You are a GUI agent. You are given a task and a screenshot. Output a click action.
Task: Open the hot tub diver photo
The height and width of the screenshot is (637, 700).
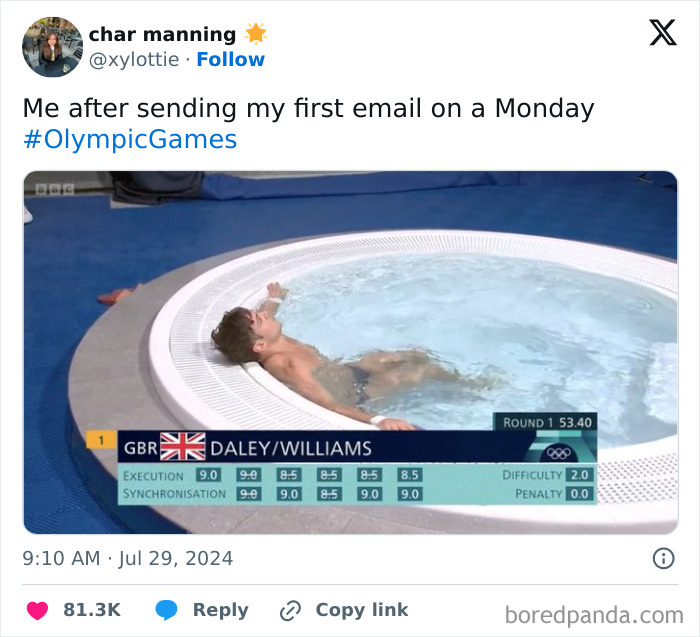[350, 352]
